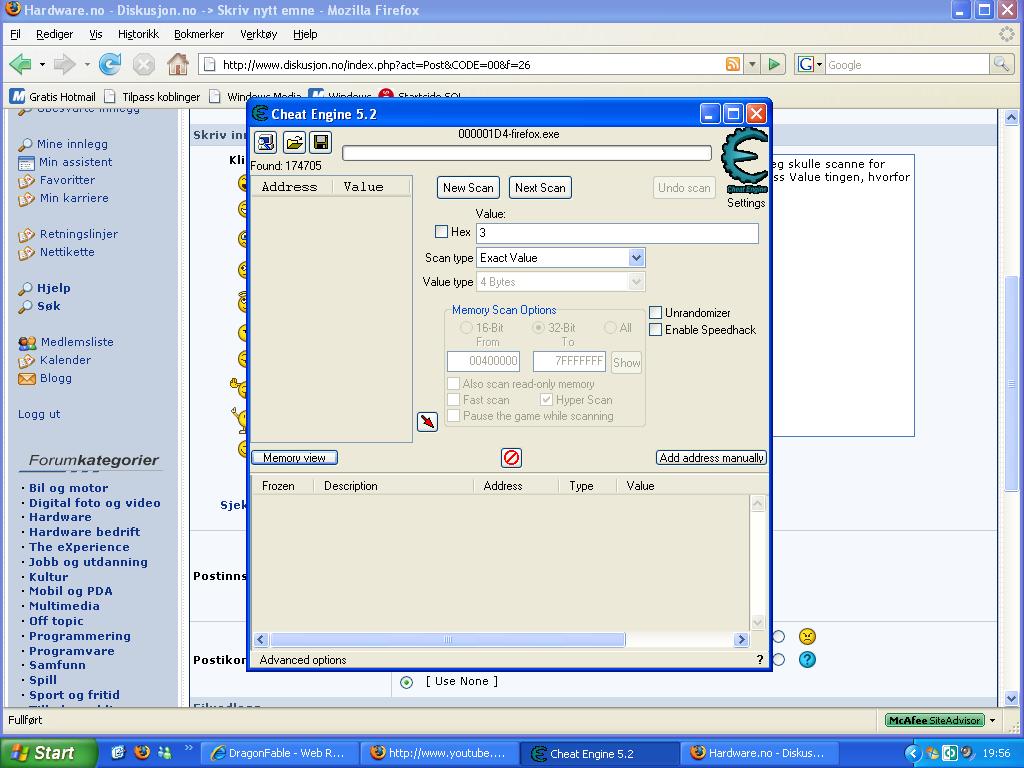
Task: Click the open folder icon in Cheat Engine
Action: [294, 142]
